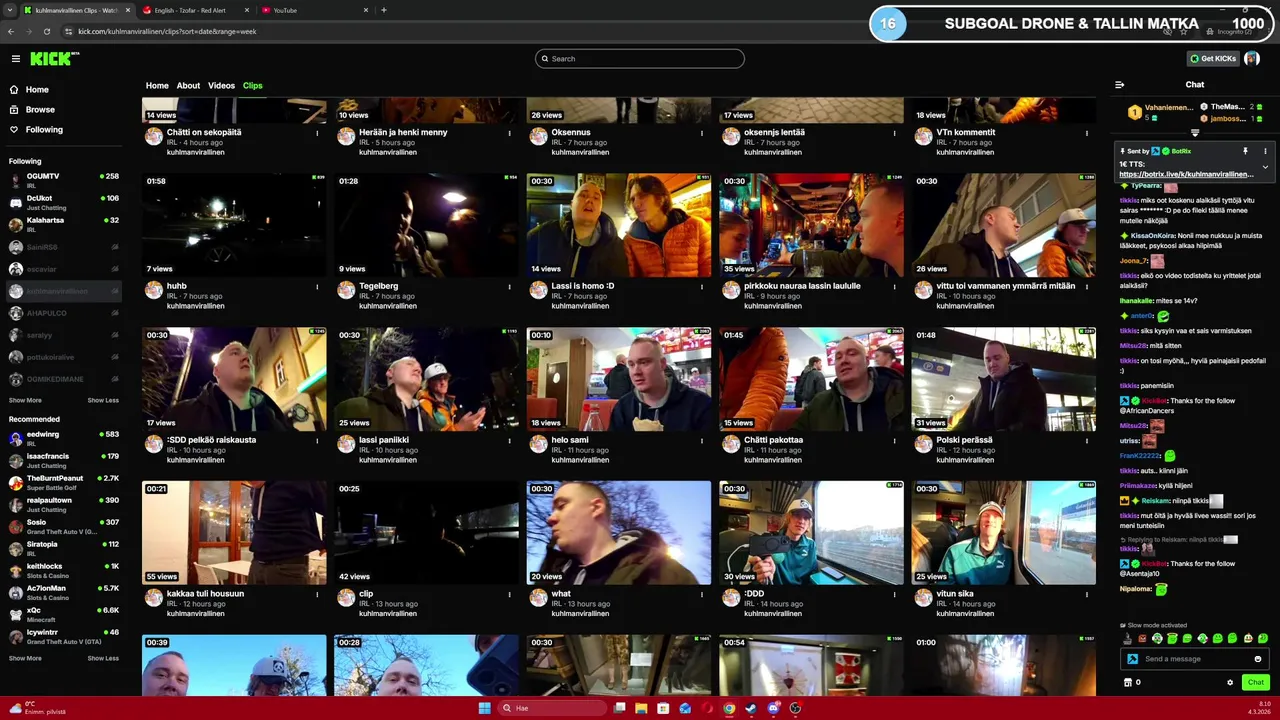The height and width of the screenshot is (720, 1280).
Task: Click the Windows taskbar search box
Action: (552, 708)
